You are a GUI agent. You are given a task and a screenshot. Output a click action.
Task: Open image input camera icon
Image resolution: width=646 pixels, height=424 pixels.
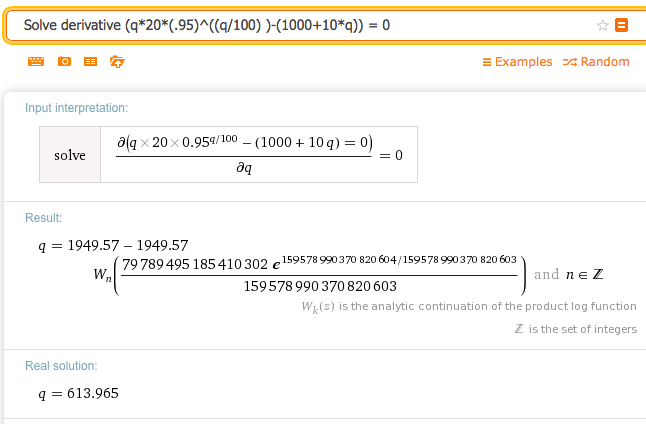pyautogui.click(x=63, y=62)
